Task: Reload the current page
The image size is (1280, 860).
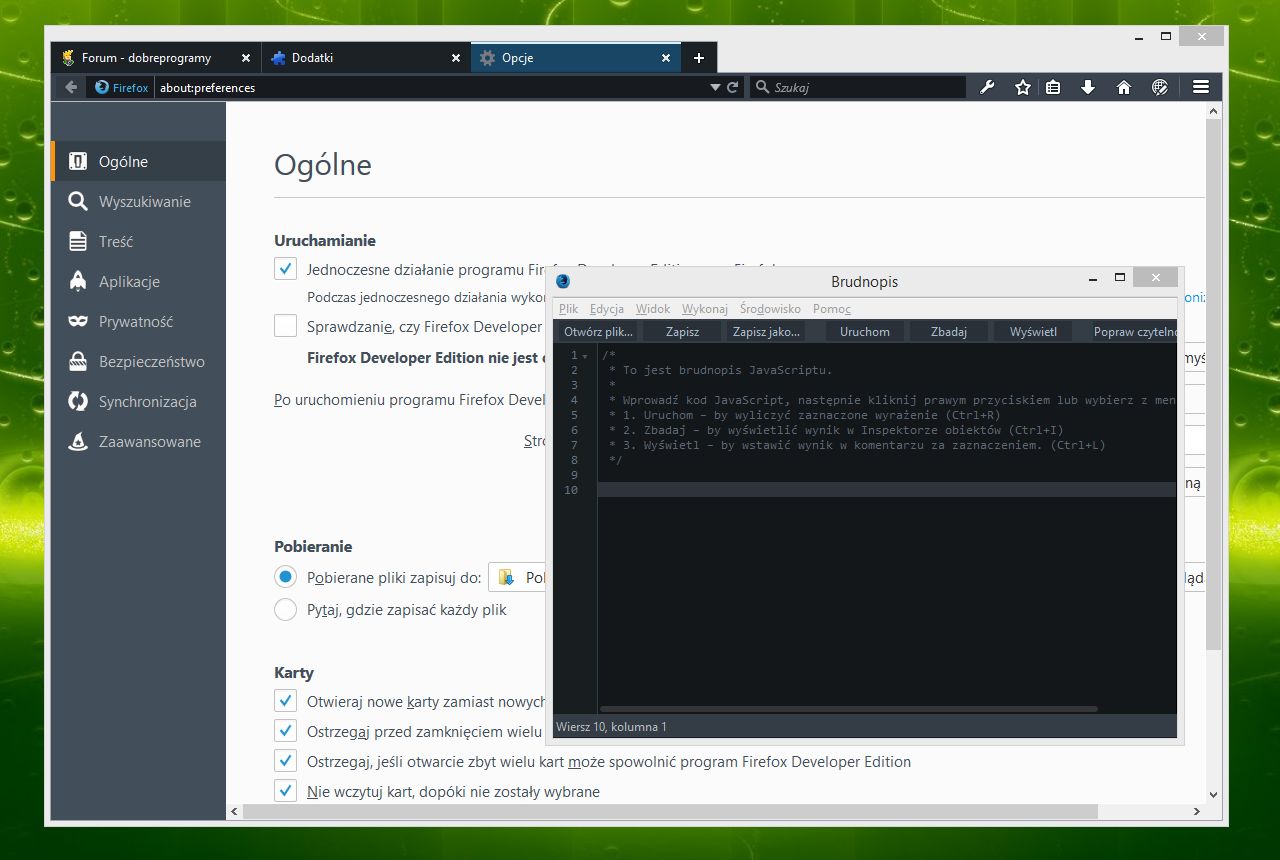Action: click(x=732, y=88)
